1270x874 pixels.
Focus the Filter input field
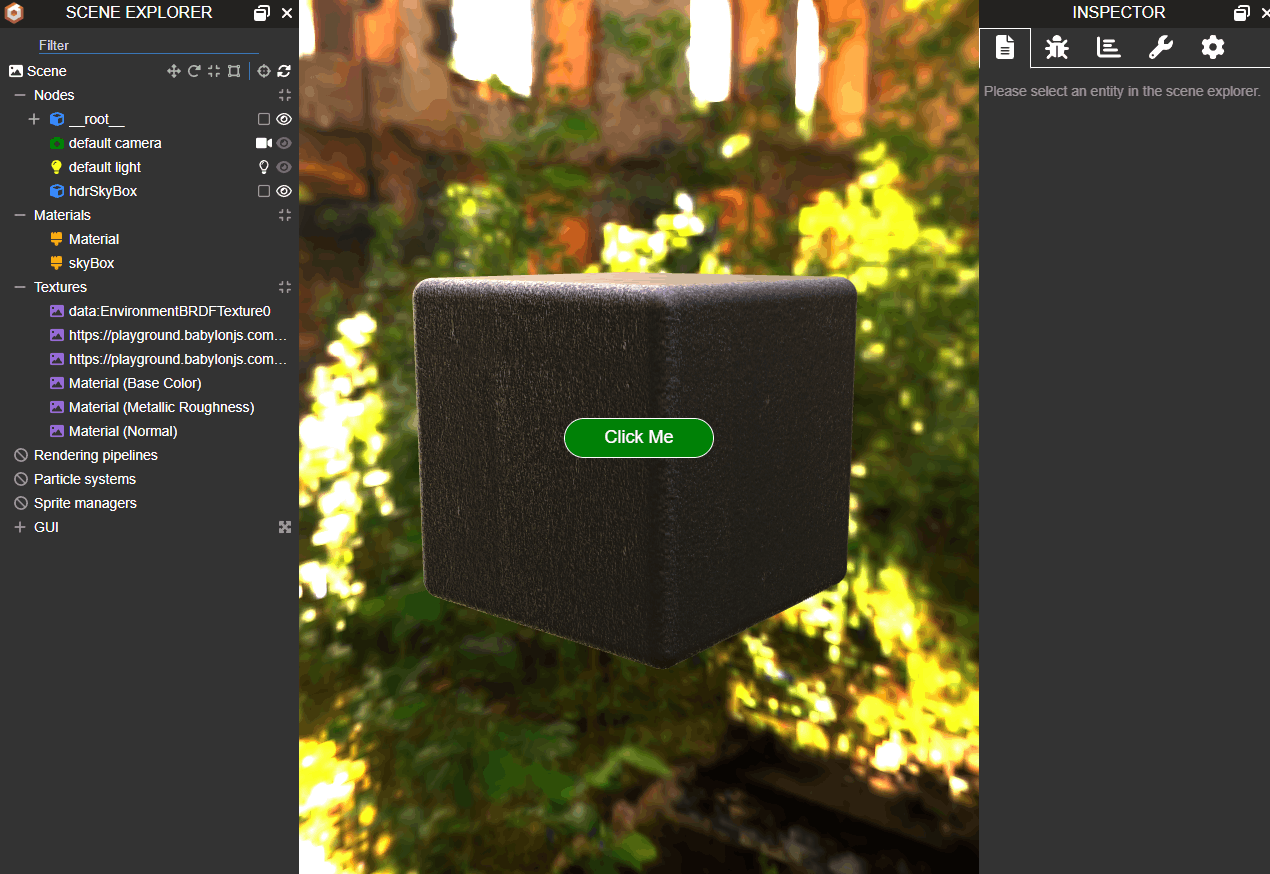[148, 45]
